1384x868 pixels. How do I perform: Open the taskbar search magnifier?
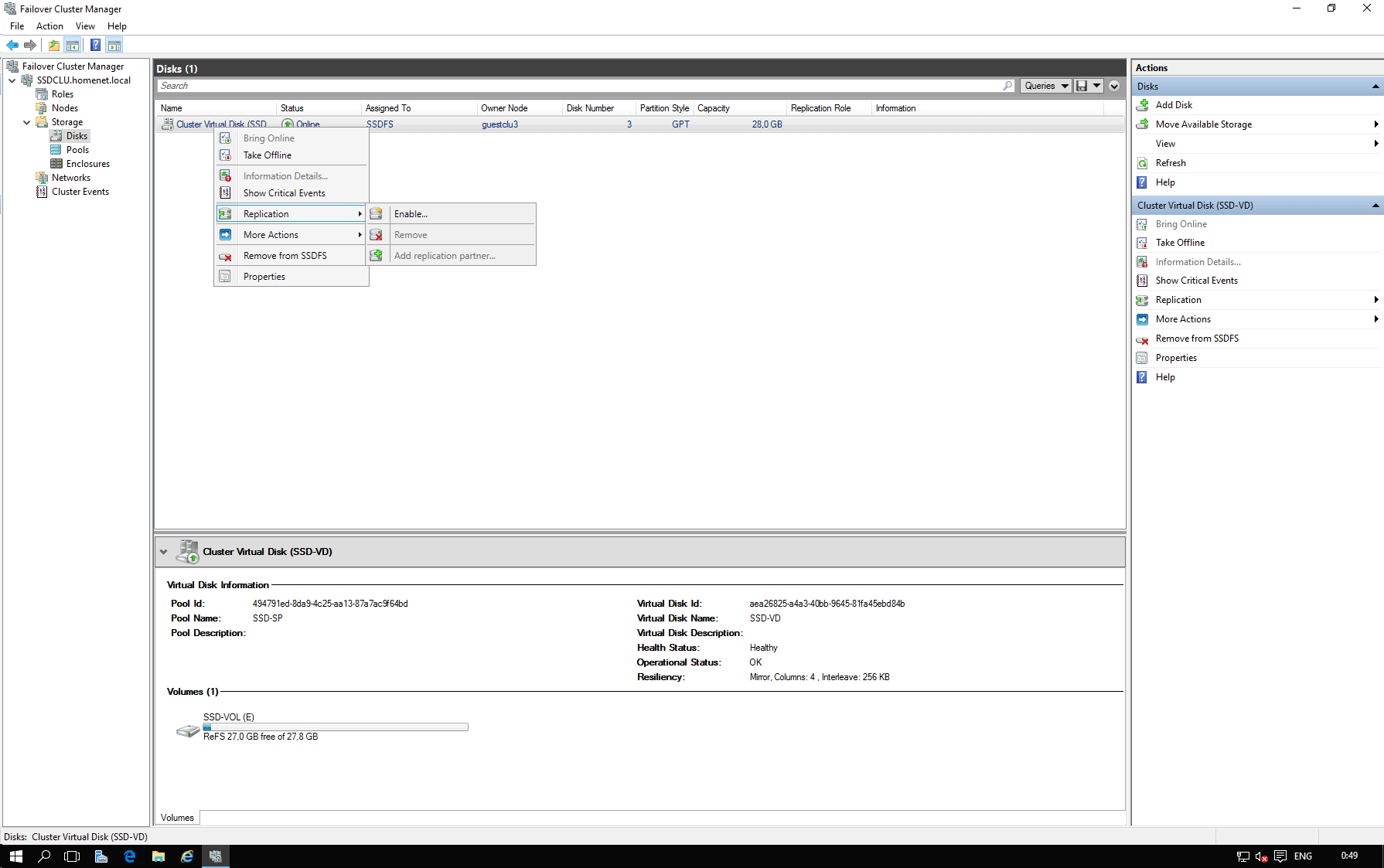44,856
